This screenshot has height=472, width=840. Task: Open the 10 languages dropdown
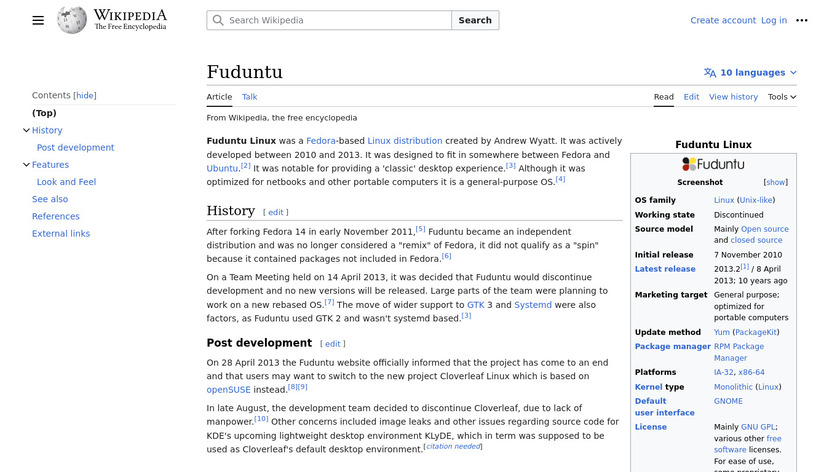(x=751, y=73)
